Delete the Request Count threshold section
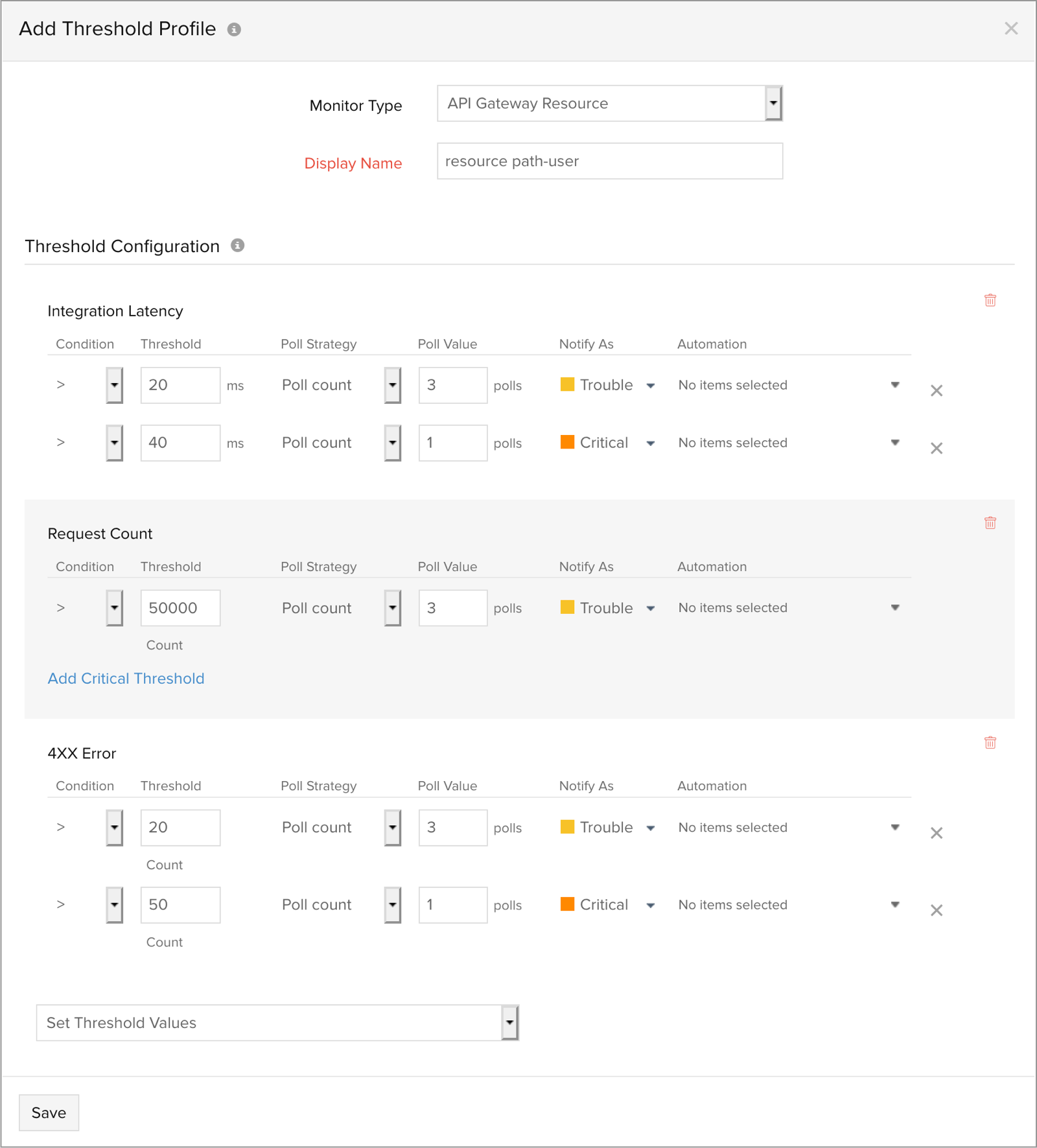Image resolution: width=1037 pixels, height=1148 pixels. [x=990, y=522]
